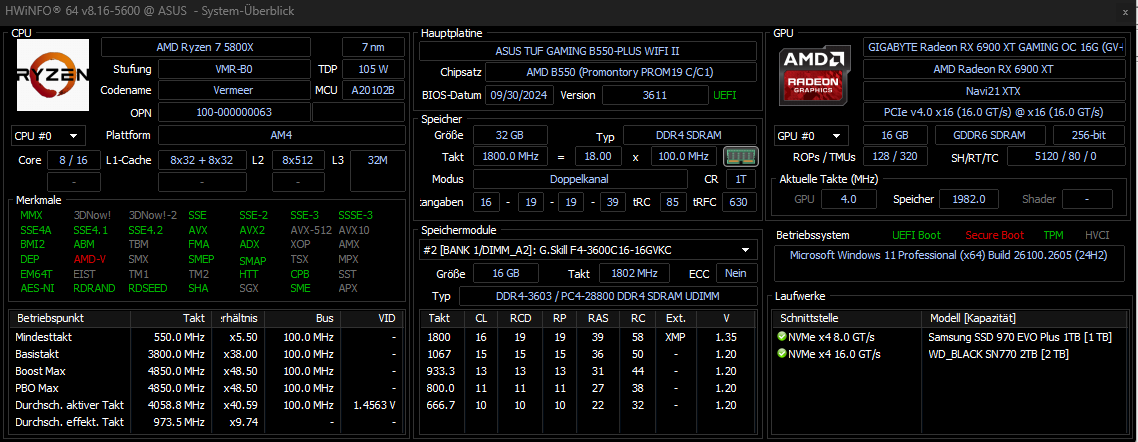Viewport: 1138px width, 442px height.
Task: Select the Durchsch. effekt. Takt row
Action: 206,422
